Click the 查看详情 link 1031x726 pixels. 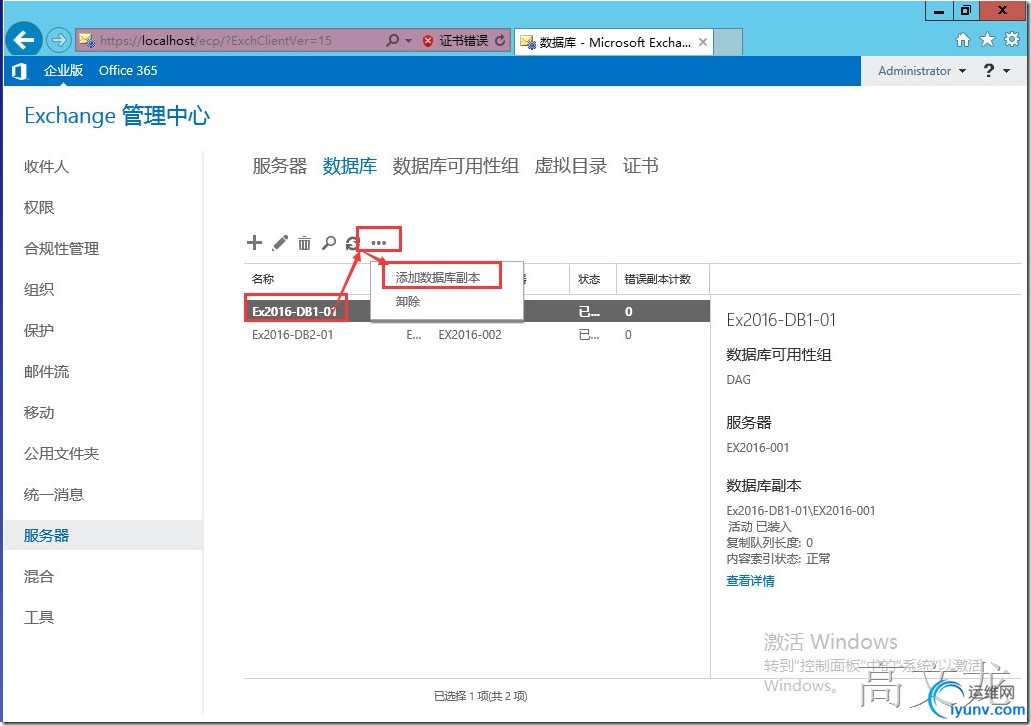[x=750, y=581]
